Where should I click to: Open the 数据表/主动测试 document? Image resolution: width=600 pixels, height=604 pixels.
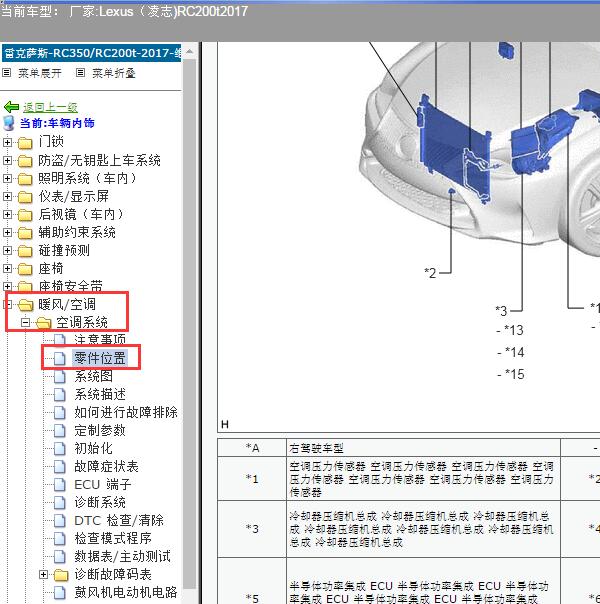[x=122, y=556]
